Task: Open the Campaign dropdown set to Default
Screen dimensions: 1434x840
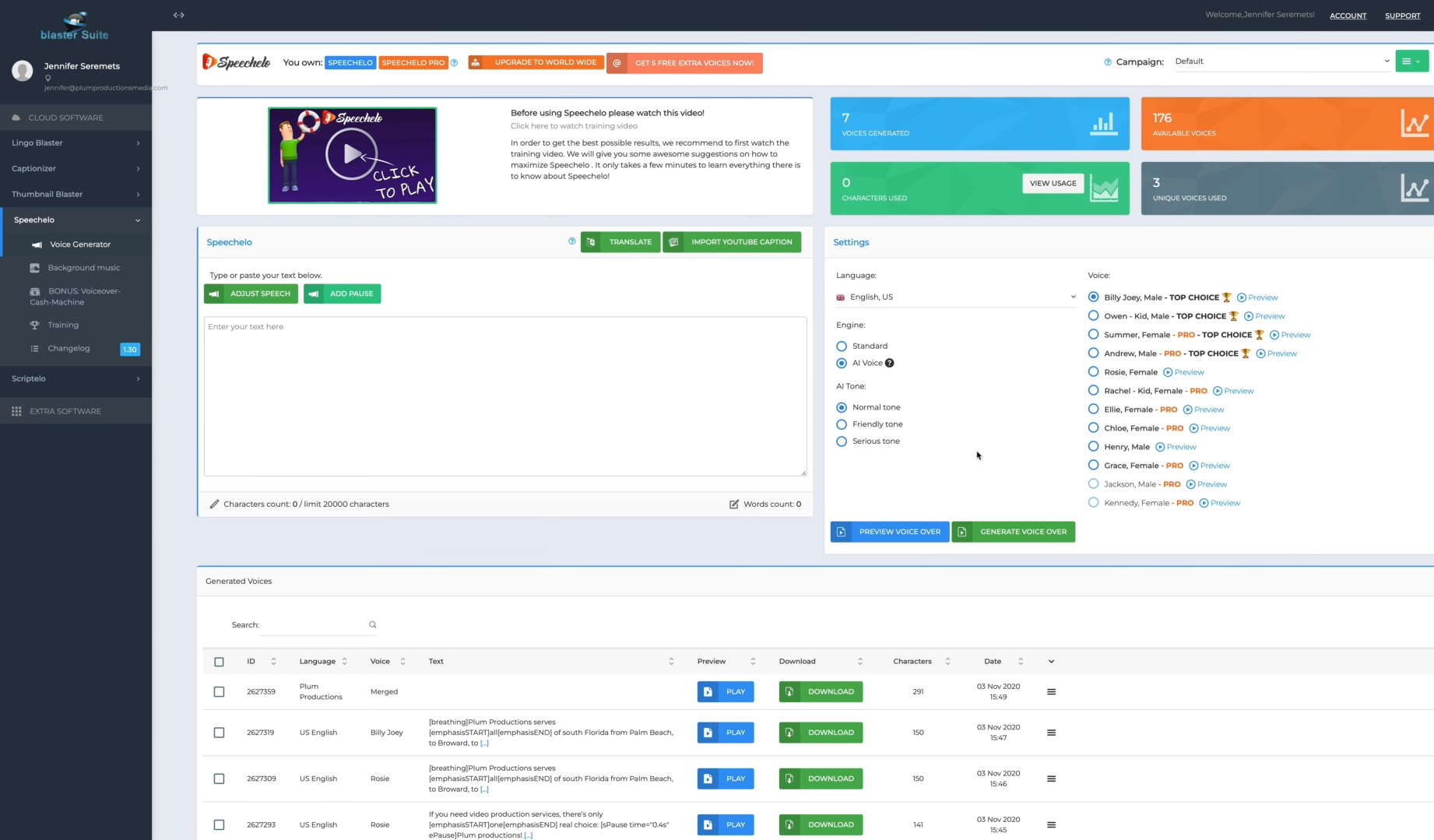Action: [1281, 61]
